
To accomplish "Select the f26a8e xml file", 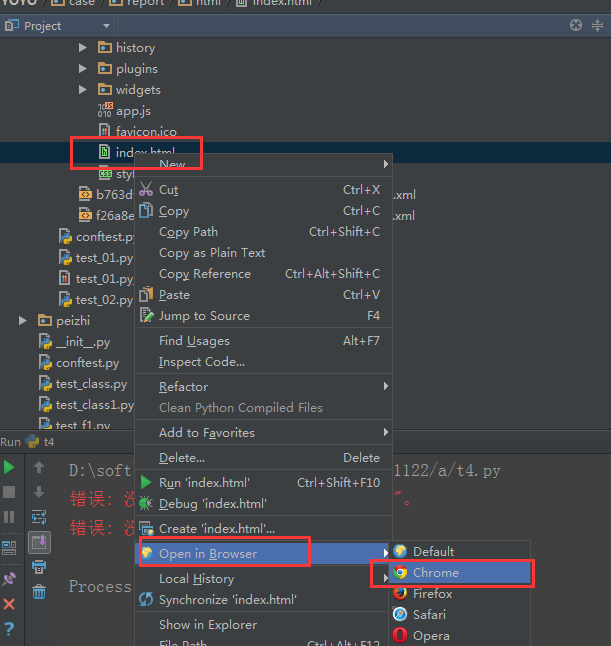I will (x=106, y=215).
